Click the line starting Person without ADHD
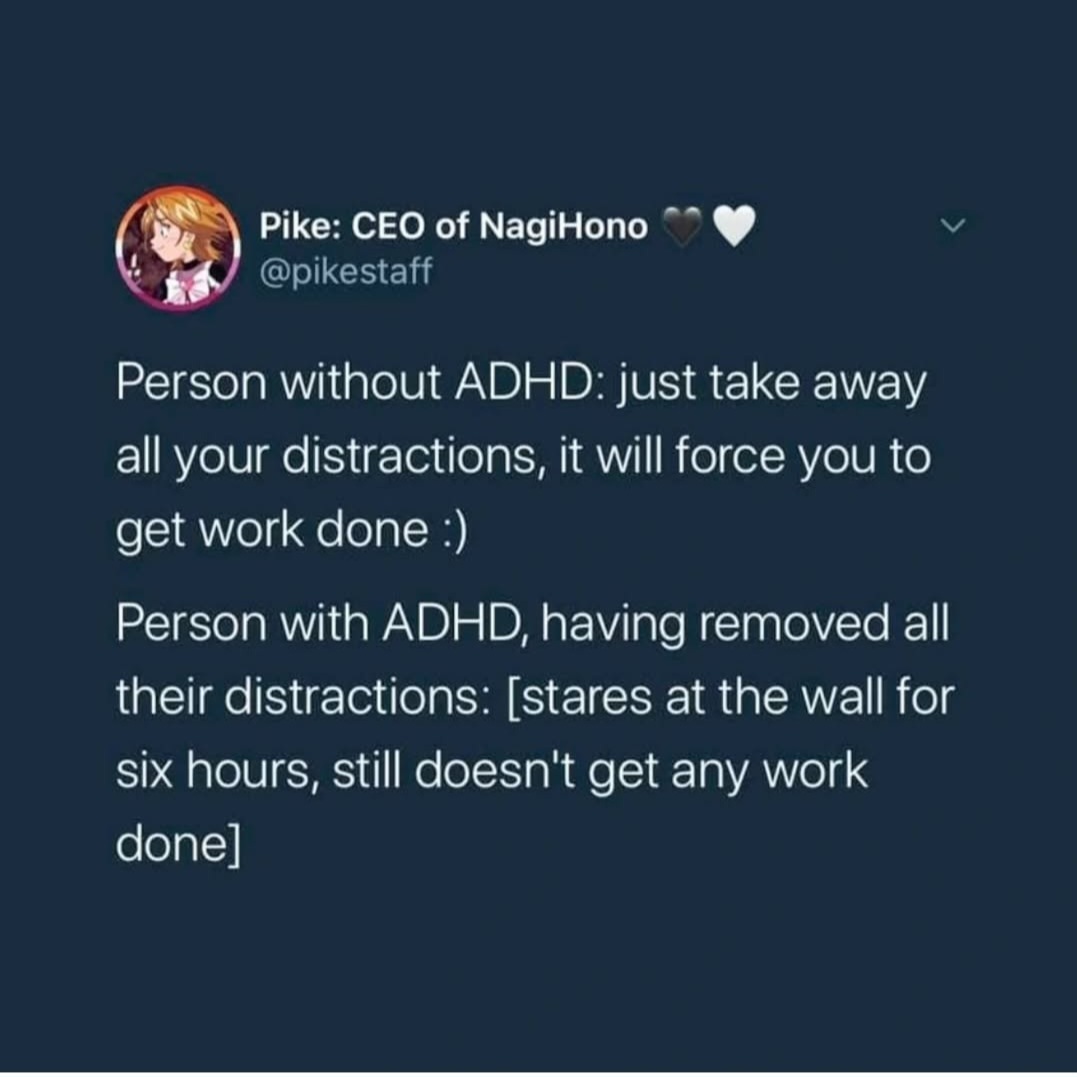Image resolution: width=1077 pixels, height=1077 pixels. coord(521,385)
